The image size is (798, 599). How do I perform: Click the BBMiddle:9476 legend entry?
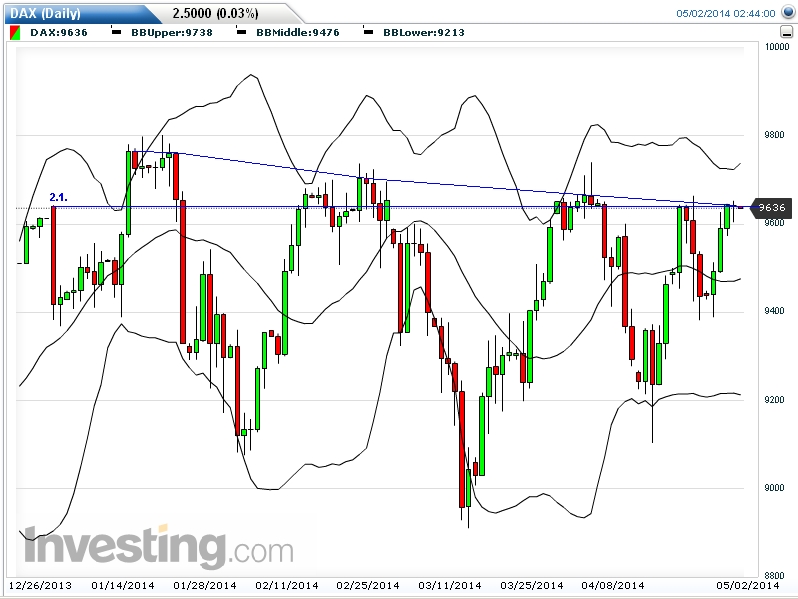(298, 33)
